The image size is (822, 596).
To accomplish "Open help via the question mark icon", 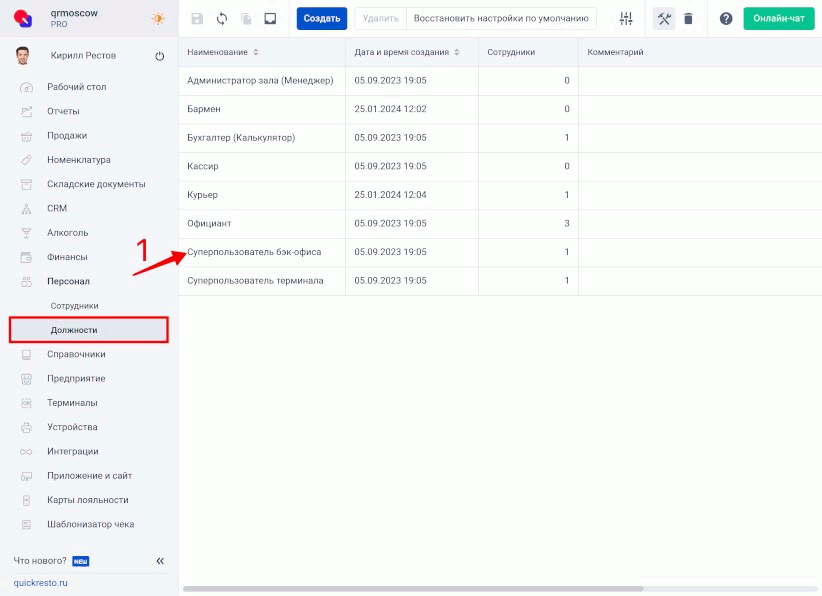I will (726, 19).
